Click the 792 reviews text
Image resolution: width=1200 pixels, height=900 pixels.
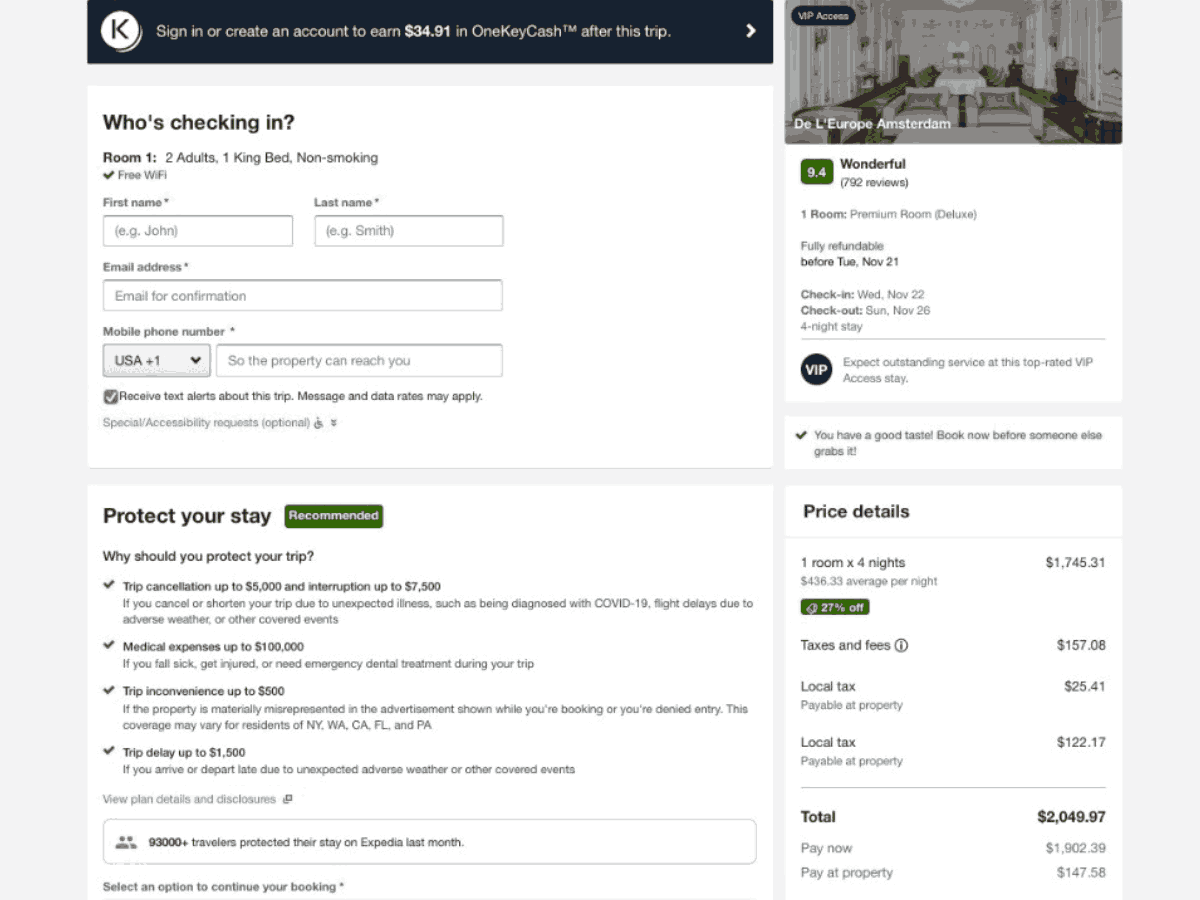(x=875, y=183)
